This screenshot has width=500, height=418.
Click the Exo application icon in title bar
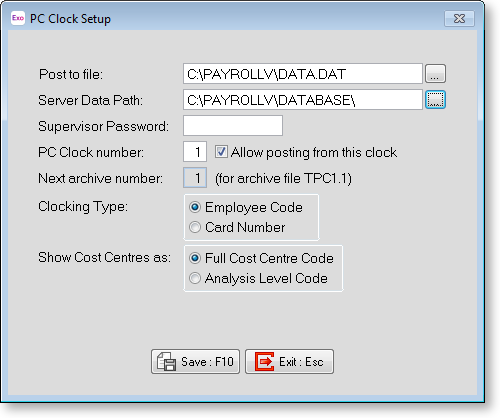pyautogui.click(x=18, y=18)
